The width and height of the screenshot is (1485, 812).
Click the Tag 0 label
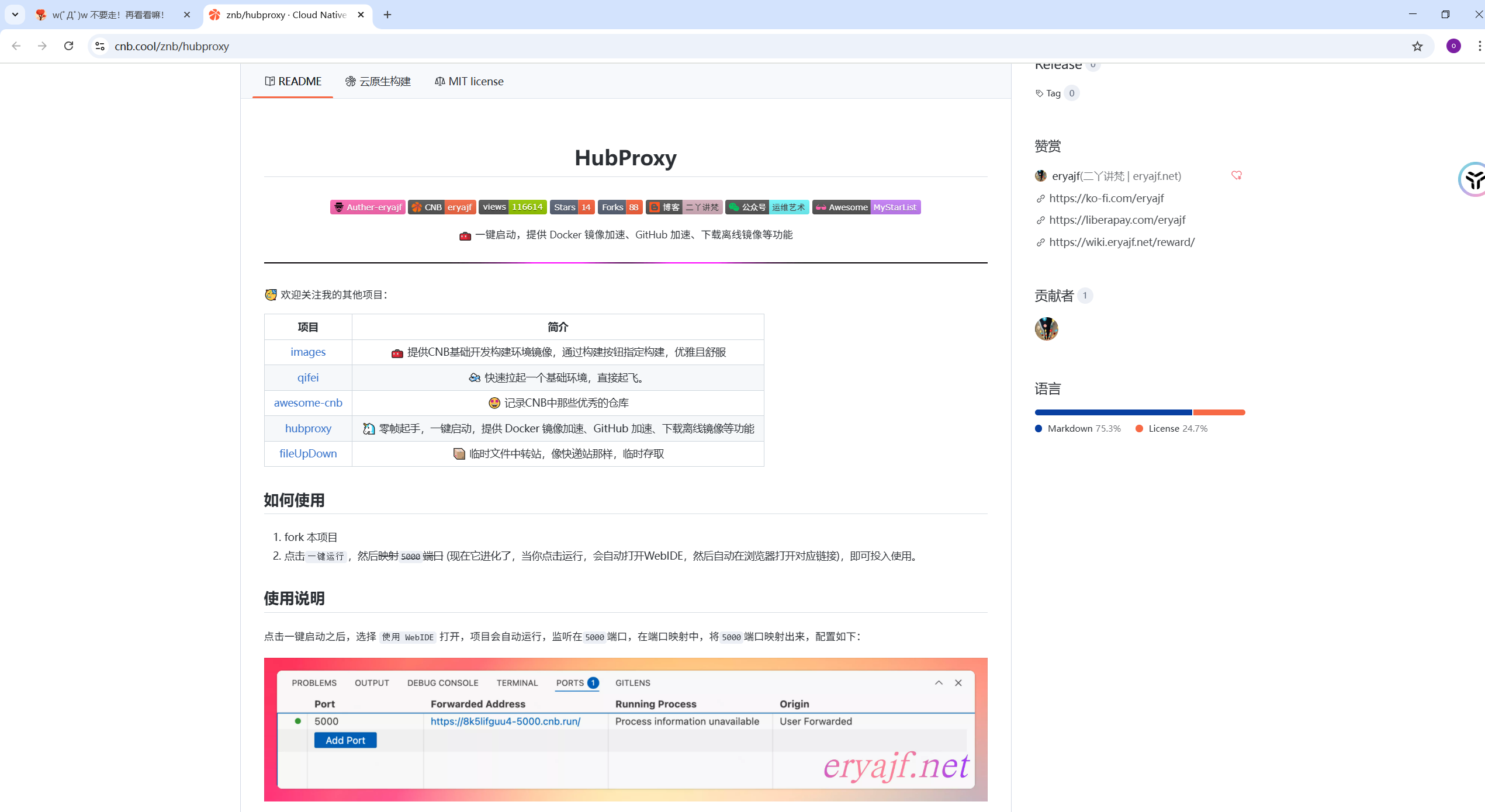click(1057, 93)
